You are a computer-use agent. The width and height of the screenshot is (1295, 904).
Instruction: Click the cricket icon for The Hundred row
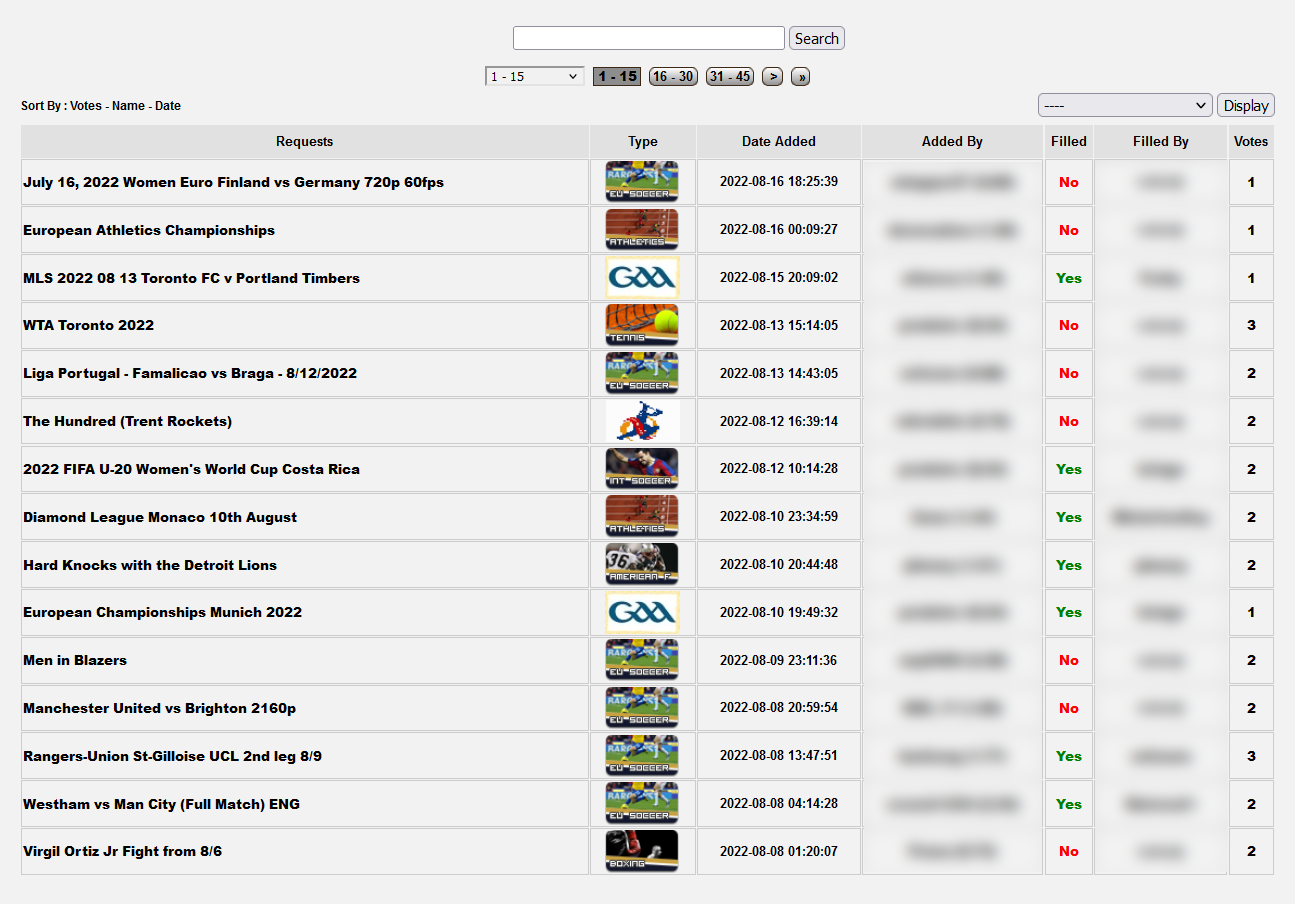[x=642, y=421]
